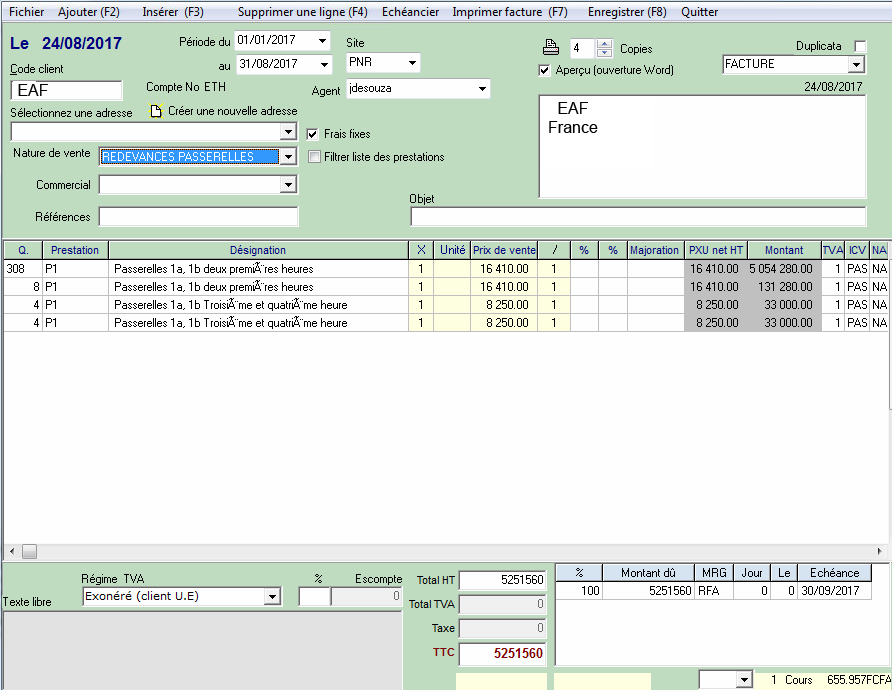The image size is (892, 690).
Task: Click Imprimer facture (F7) menu
Action: point(509,12)
